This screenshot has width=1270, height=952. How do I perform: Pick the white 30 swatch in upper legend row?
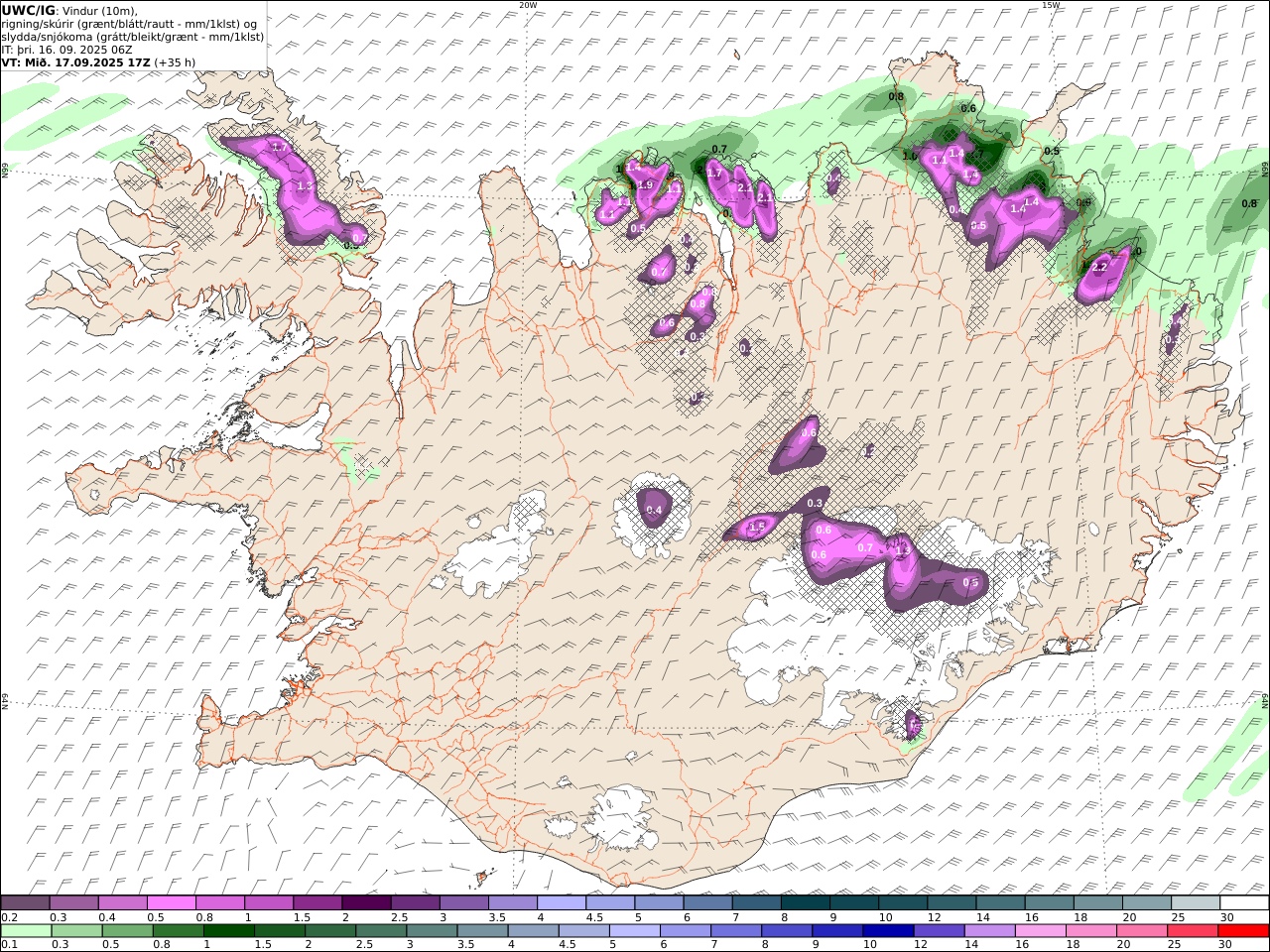(x=1244, y=903)
